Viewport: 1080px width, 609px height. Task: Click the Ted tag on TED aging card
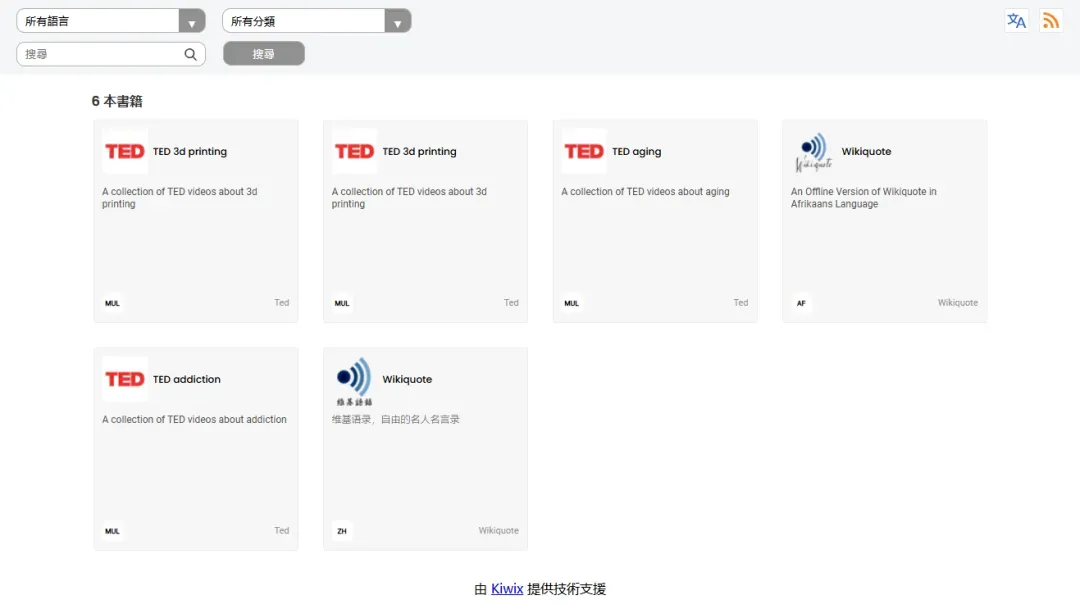click(x=740, y=303)
